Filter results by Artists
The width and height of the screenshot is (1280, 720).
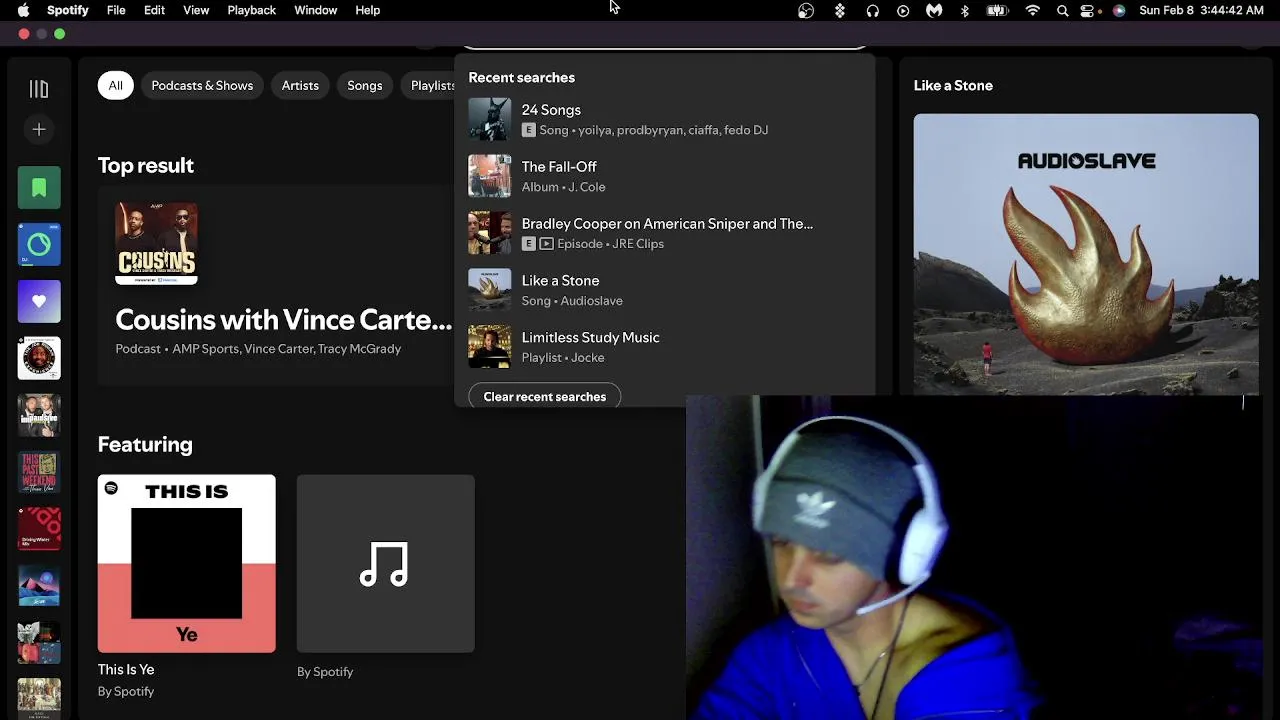click(300, 85)
